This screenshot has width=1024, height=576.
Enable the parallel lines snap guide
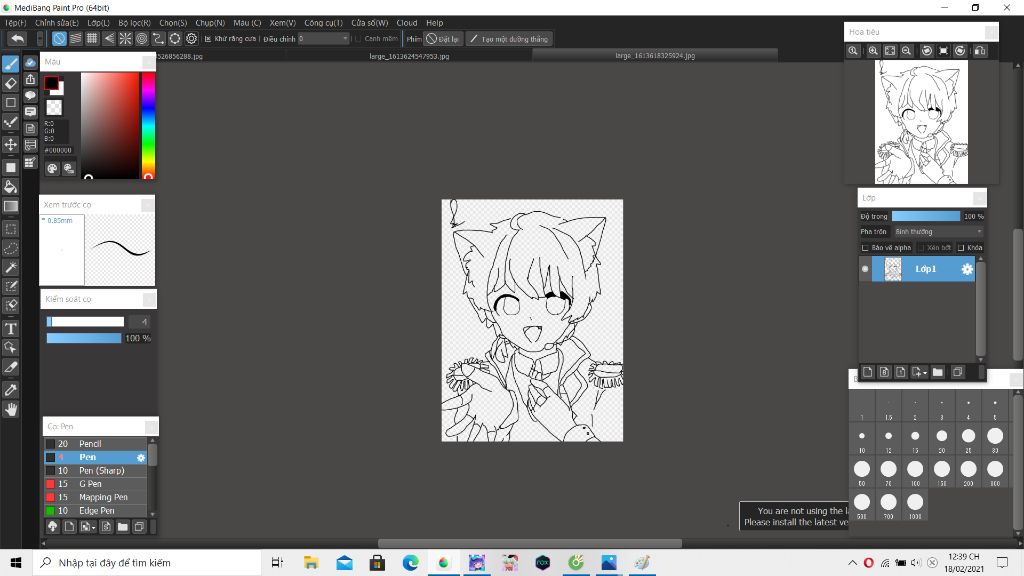[x=76, y=39]
